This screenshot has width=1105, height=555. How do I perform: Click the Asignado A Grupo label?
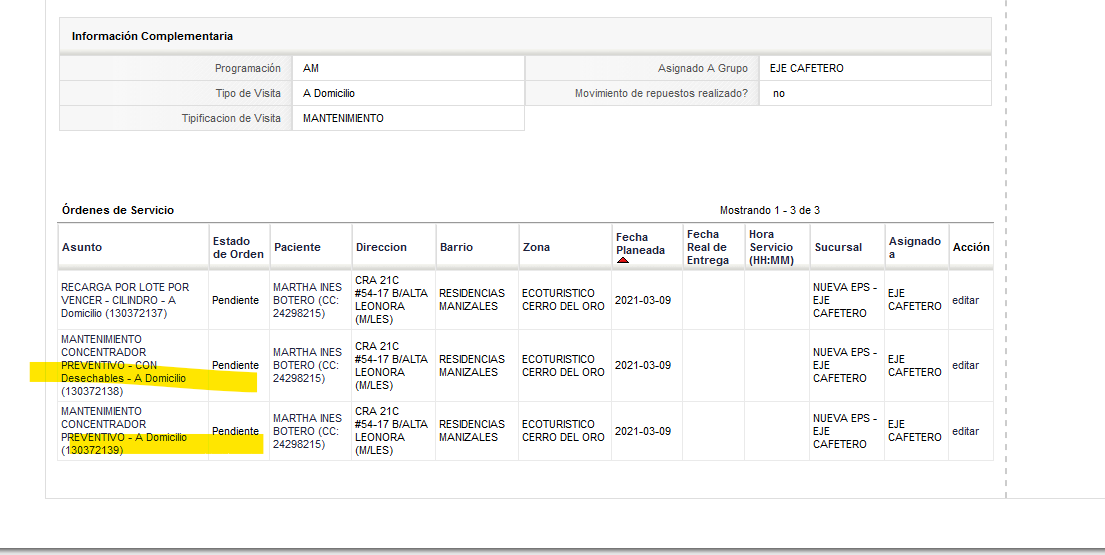tap(703, 68)
